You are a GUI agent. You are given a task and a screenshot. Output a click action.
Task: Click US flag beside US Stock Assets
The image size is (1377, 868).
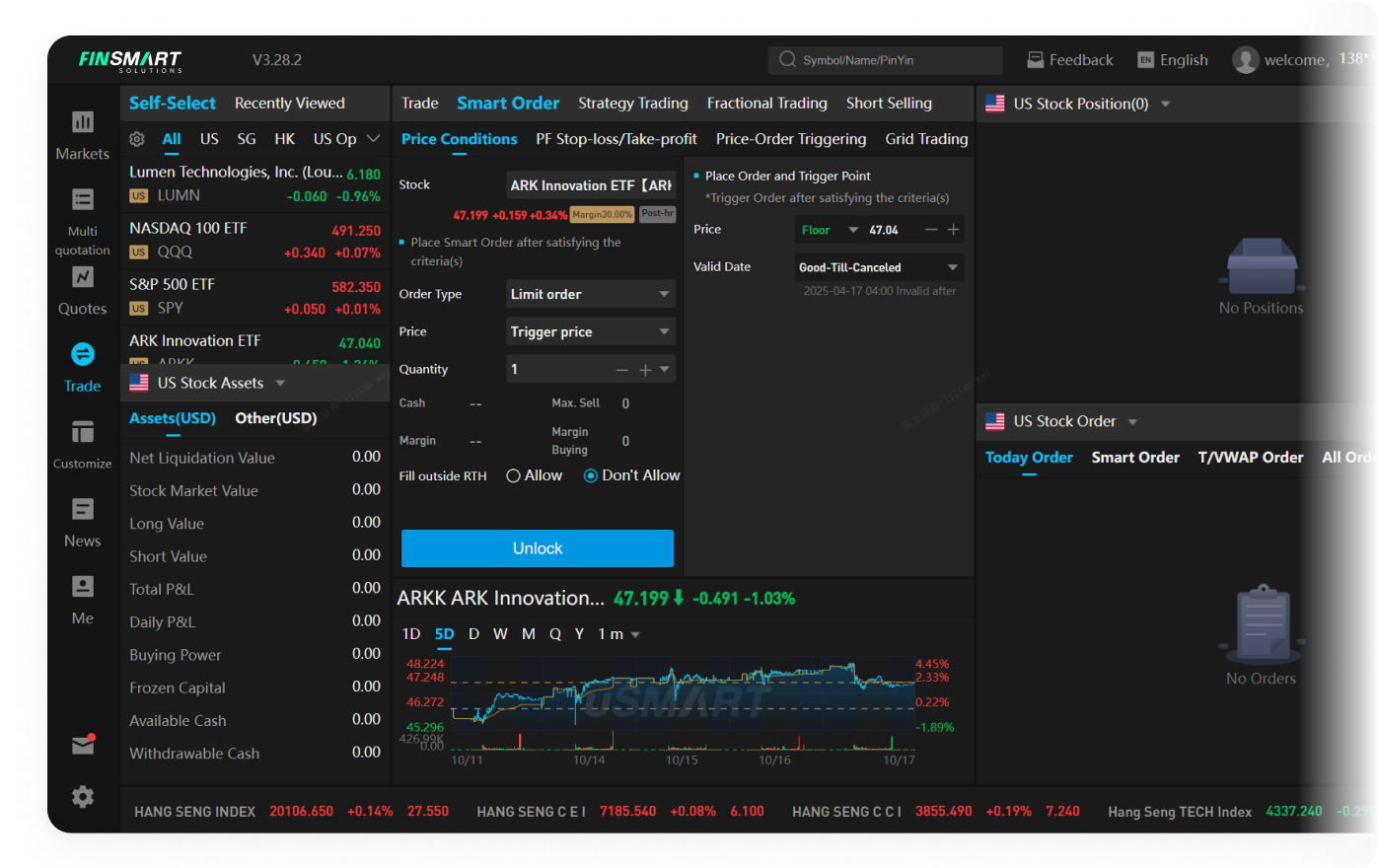point(139,383)
